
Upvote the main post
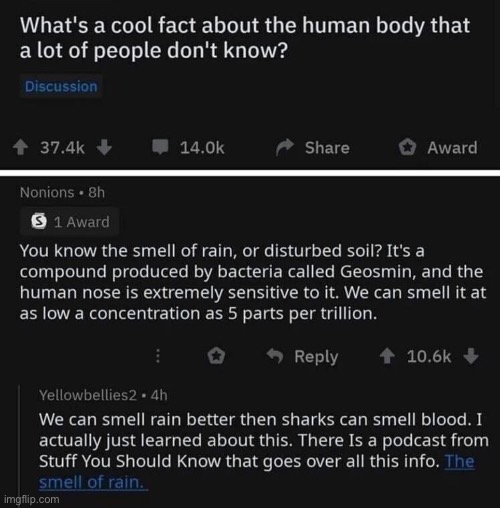coord(21,147)
